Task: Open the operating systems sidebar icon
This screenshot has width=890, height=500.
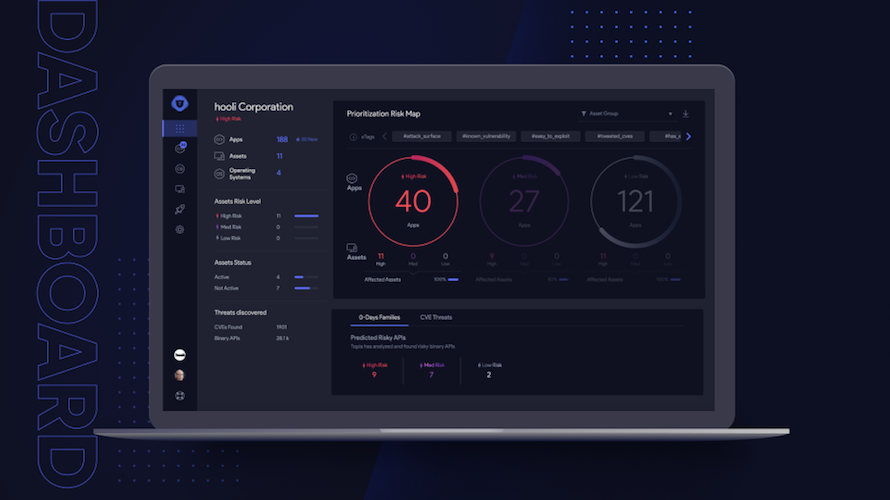Action: [180, 169]
